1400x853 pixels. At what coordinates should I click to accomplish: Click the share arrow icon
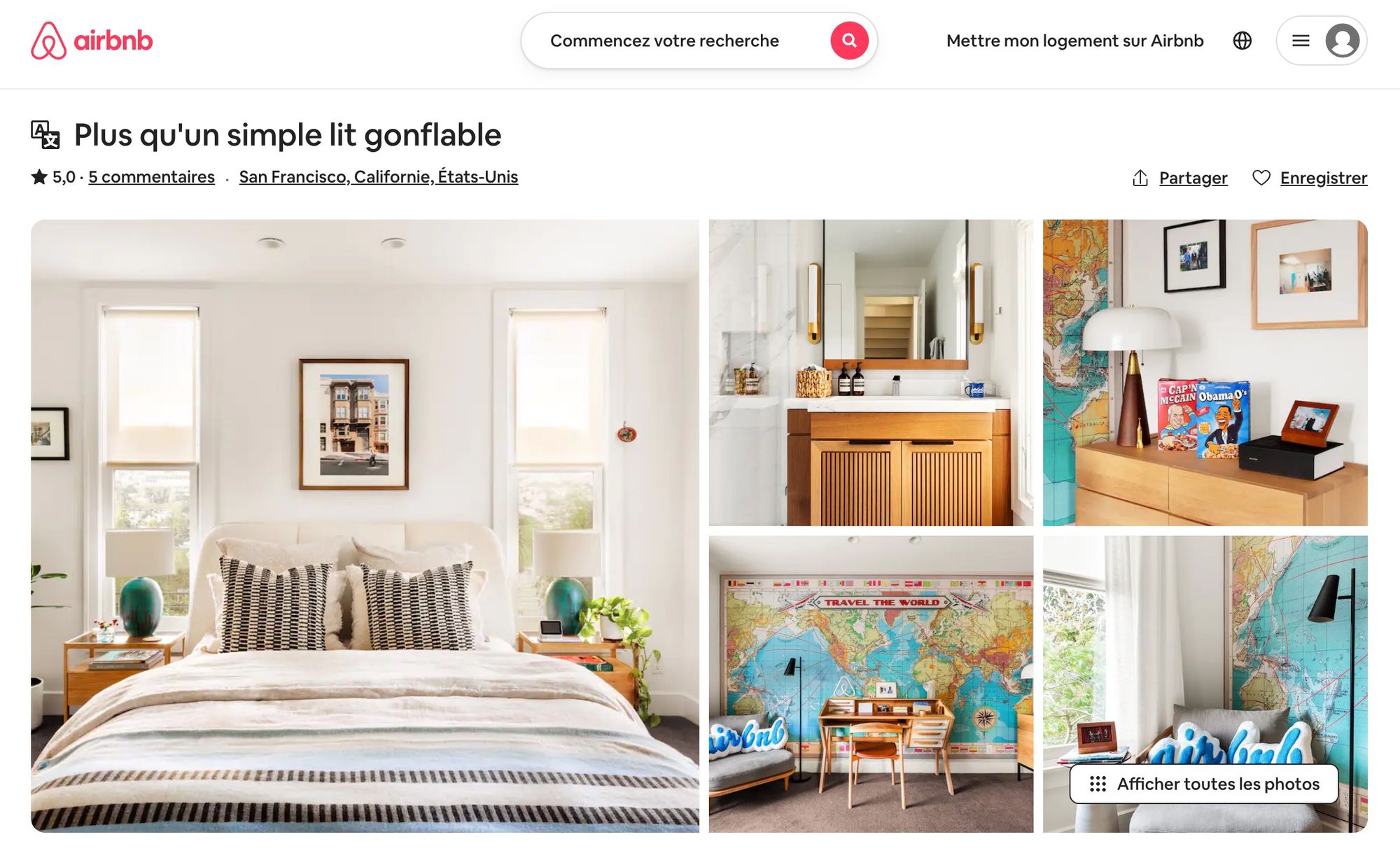tap(1140, 178)
